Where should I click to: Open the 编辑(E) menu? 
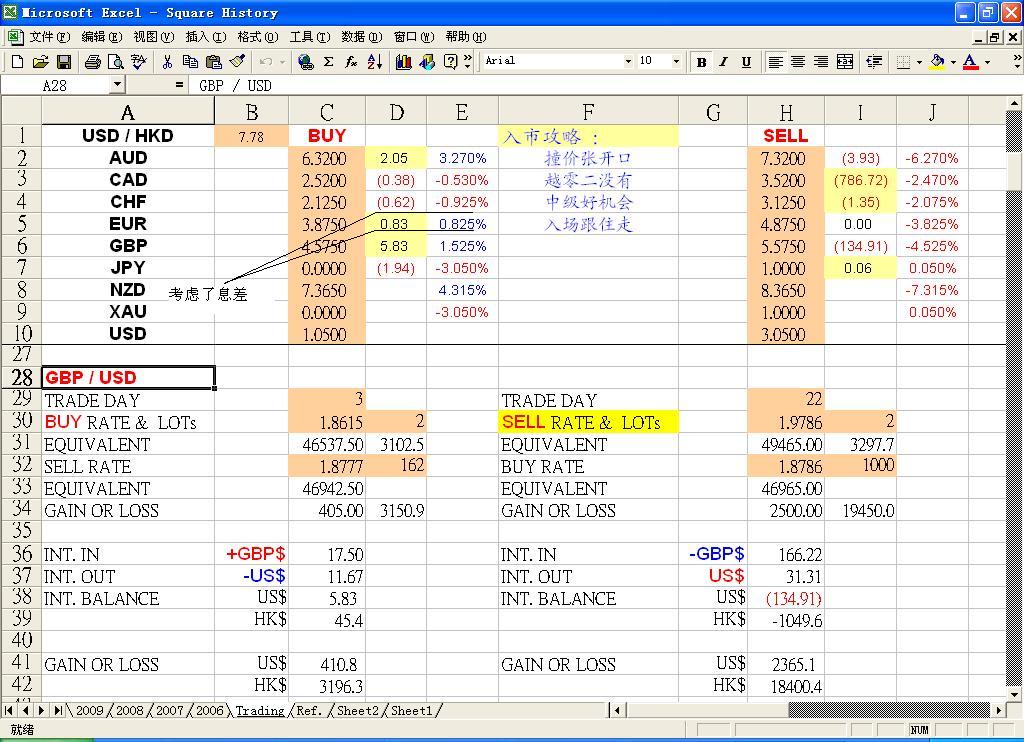[101, 37]
